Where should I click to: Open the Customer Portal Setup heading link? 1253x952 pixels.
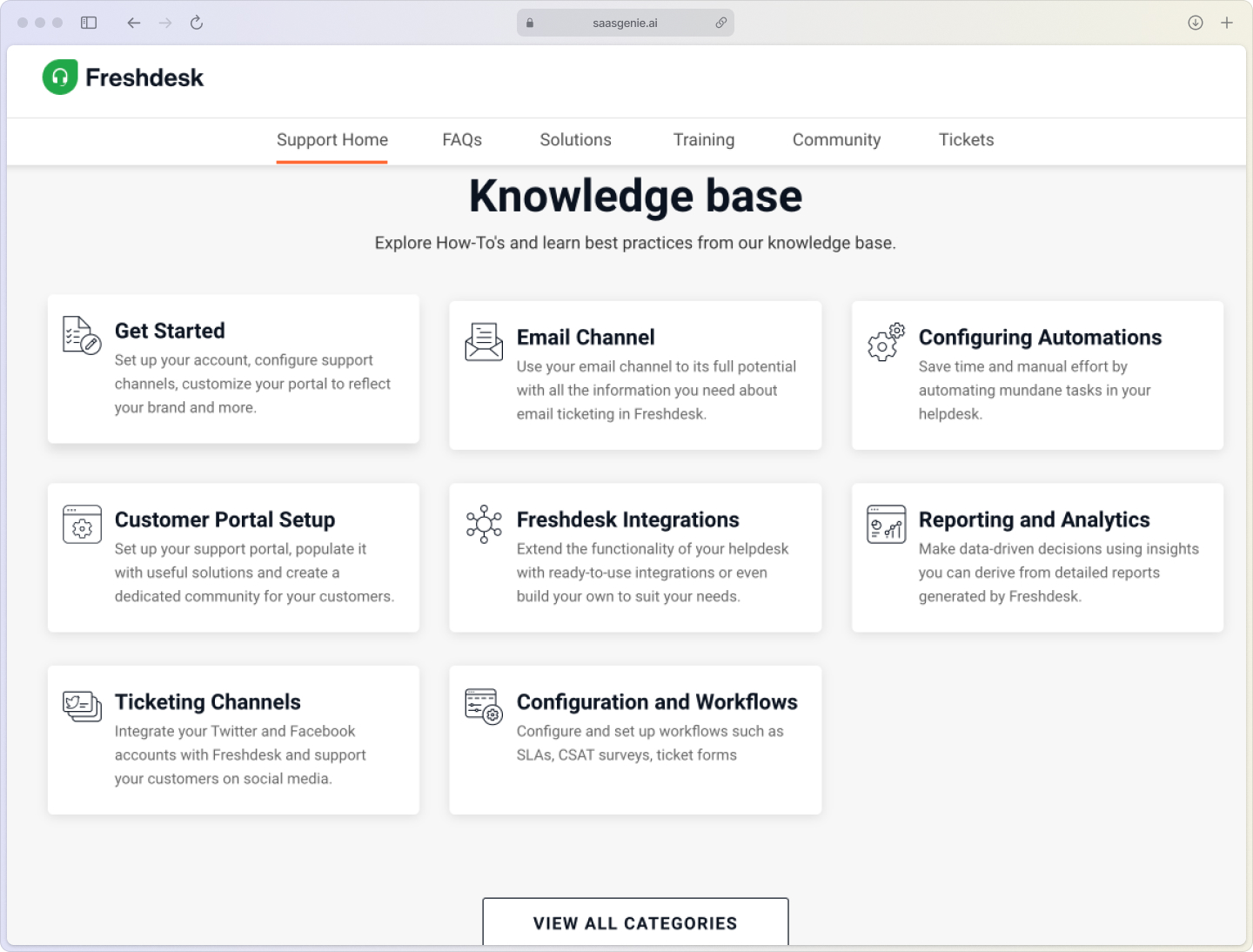(x=224, y=520)
